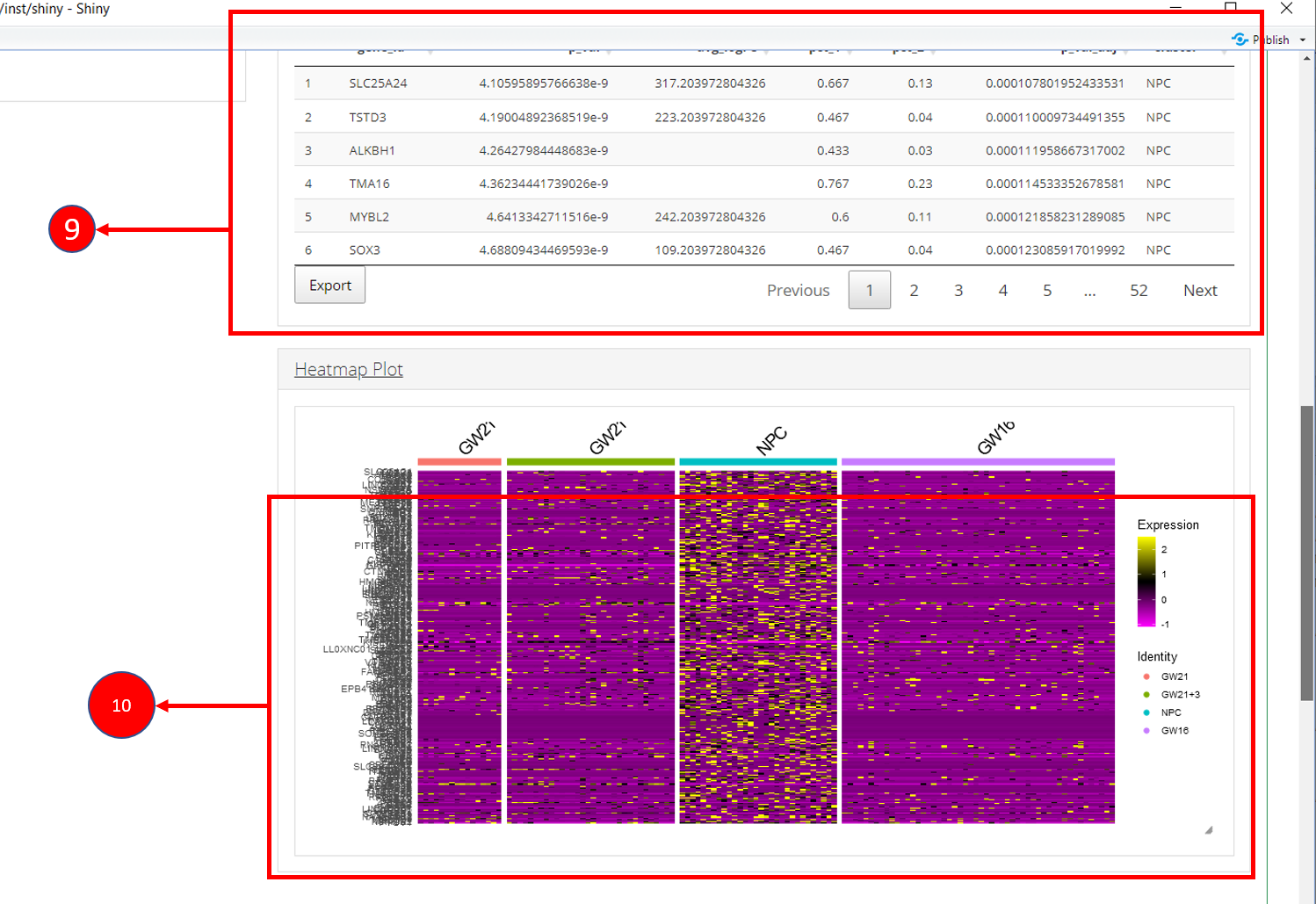Go to the Previous table page

(798, 291)
